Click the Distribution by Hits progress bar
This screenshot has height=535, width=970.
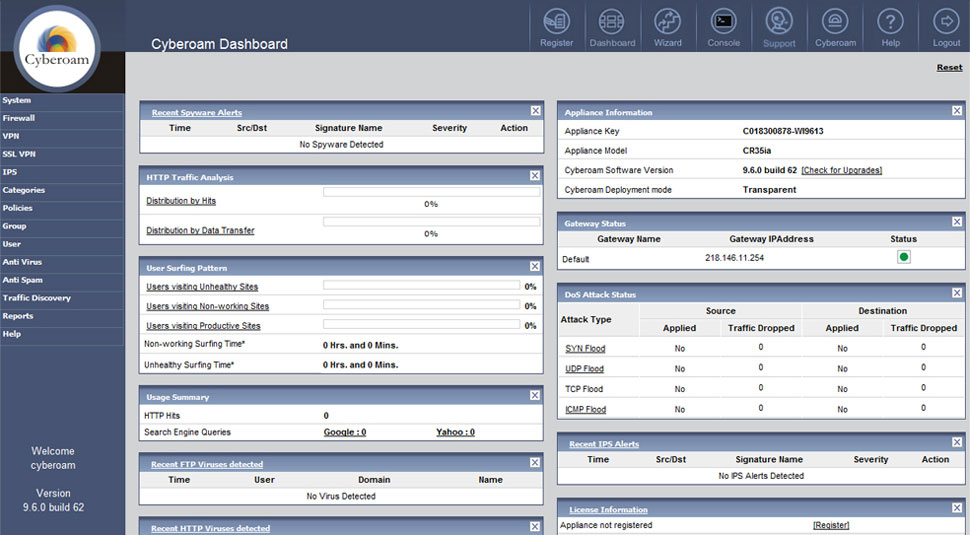click(x=430, y=192)
